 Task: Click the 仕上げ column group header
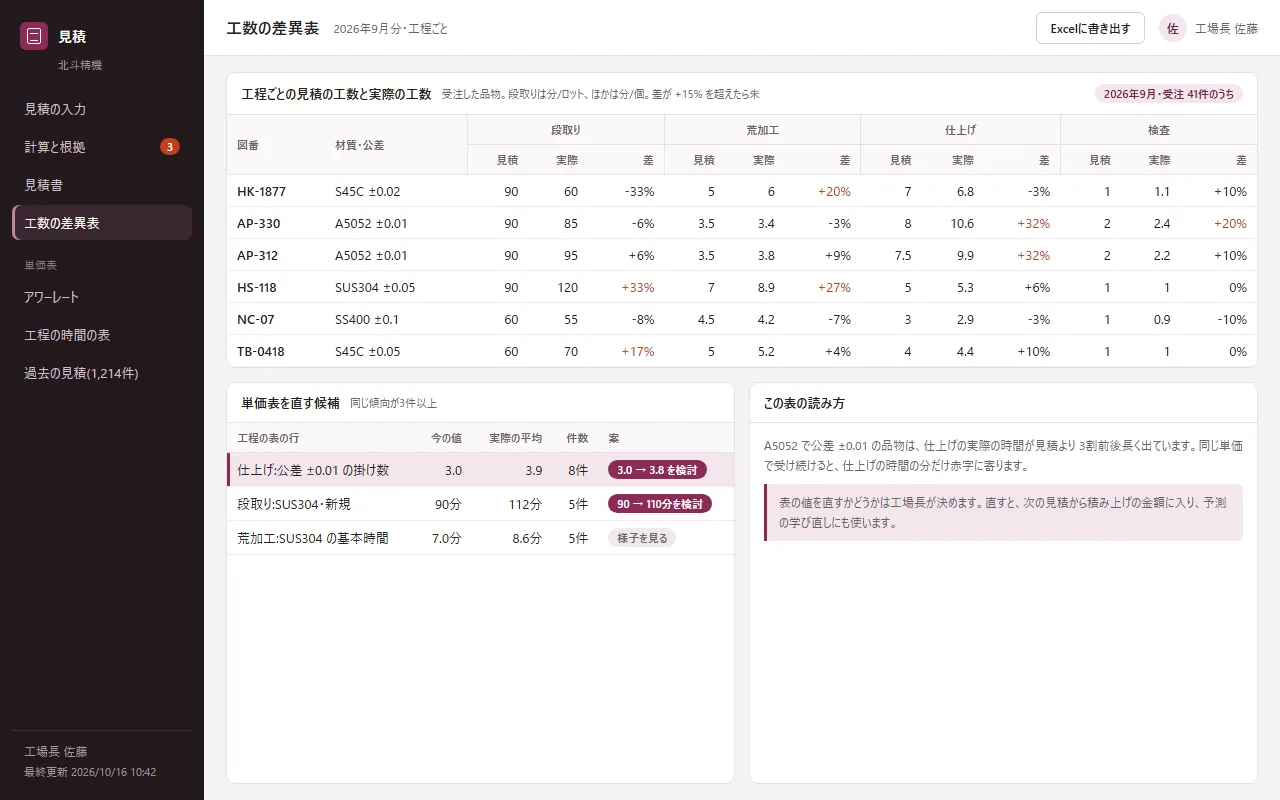(961, 130)
